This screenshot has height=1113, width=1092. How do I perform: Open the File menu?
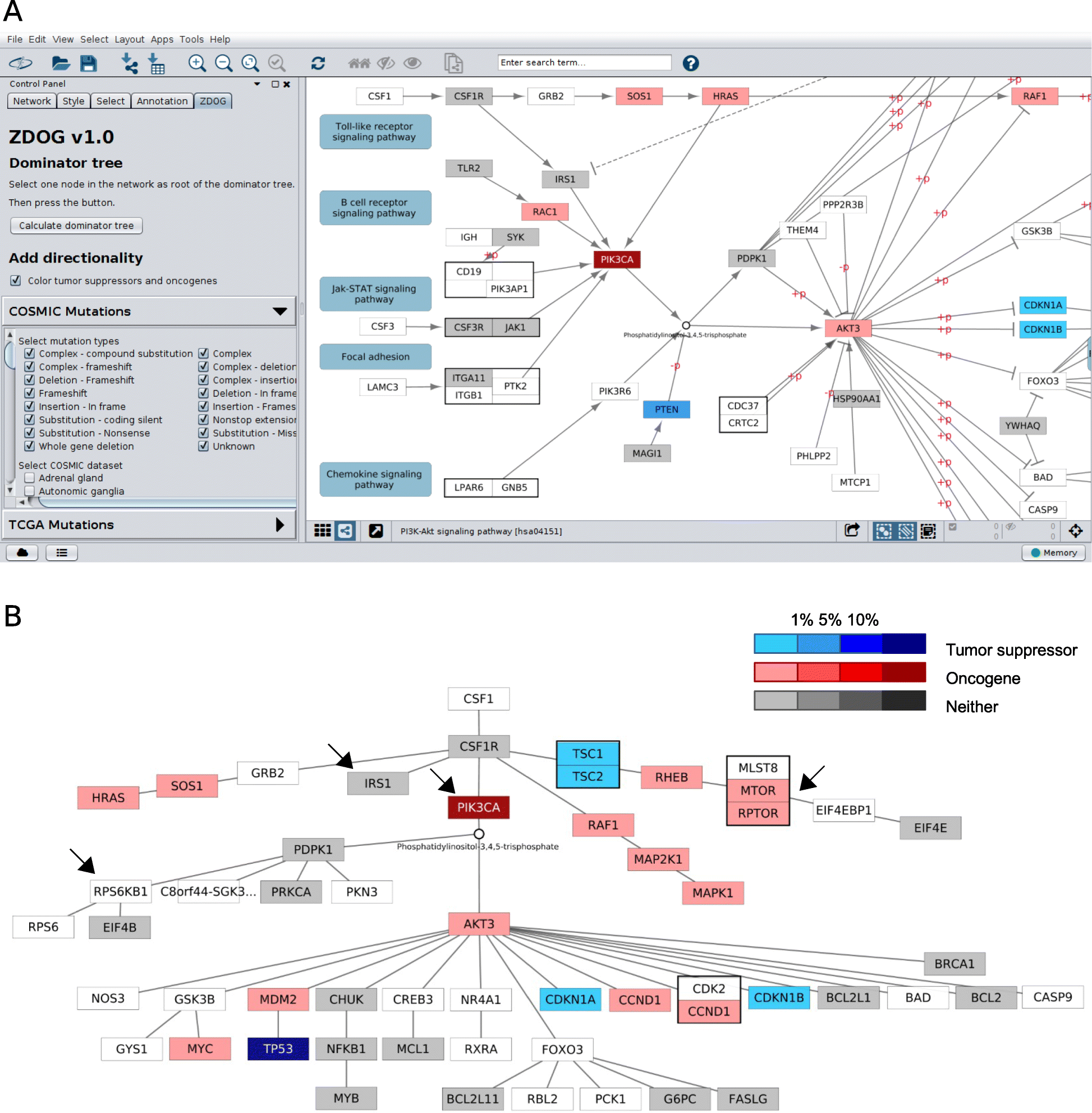[15, 40]
